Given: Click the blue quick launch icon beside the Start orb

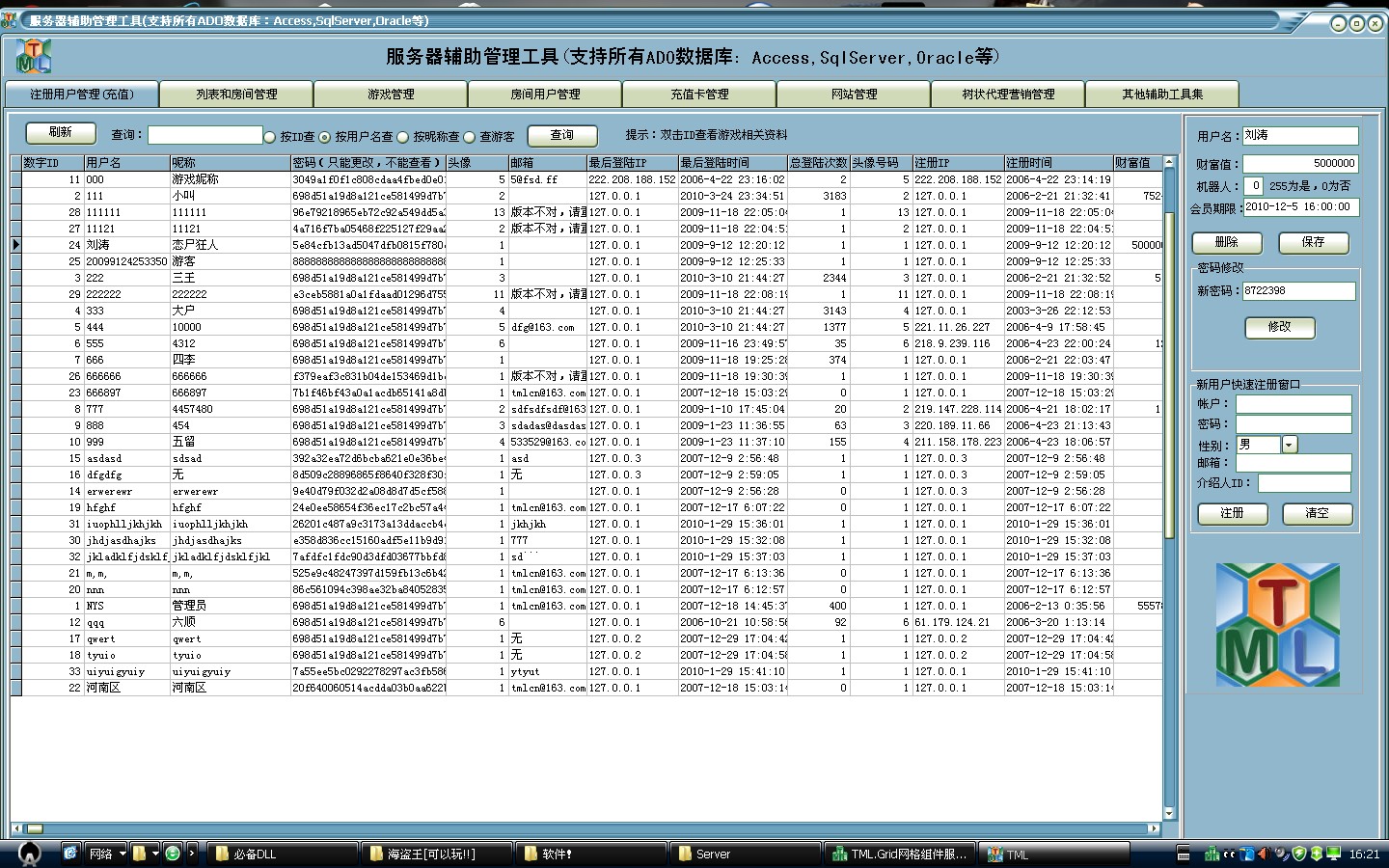Looking at the screenshot, I should click(x=70, y=854).
